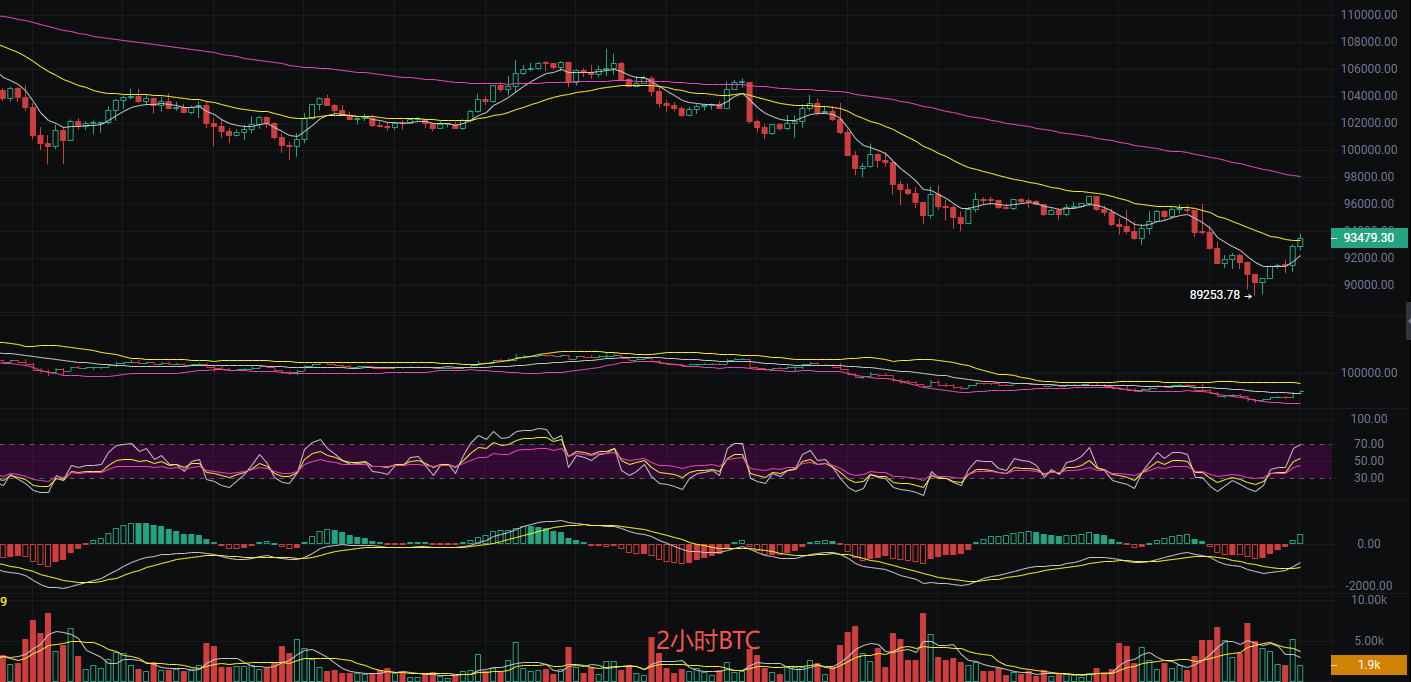
Task: Click the 100.00 label above the RSI pane
Action: tap(1369, 419)
